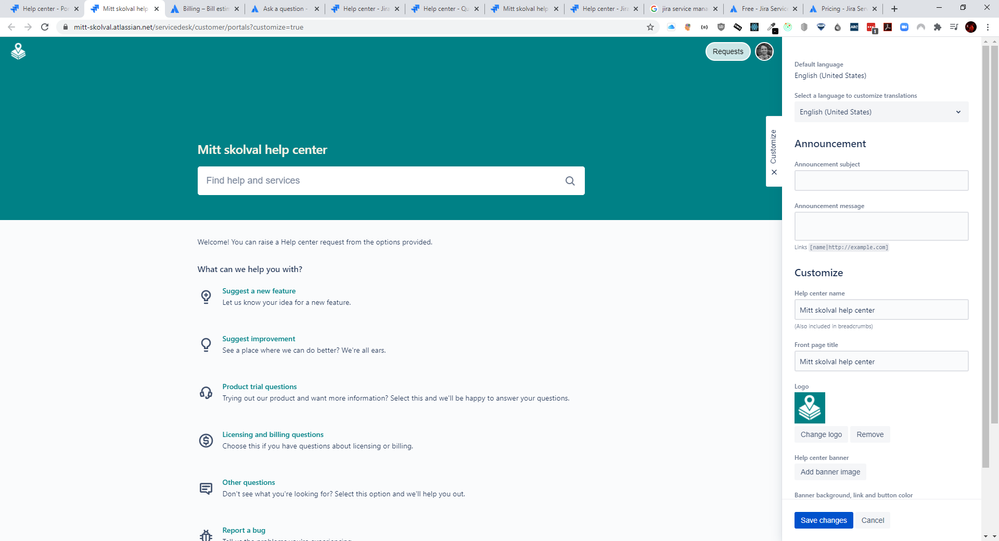The width and height of the screenshot is (999, 541).
Task: Expand the language translations dropdown
Action: pos(881,112)
